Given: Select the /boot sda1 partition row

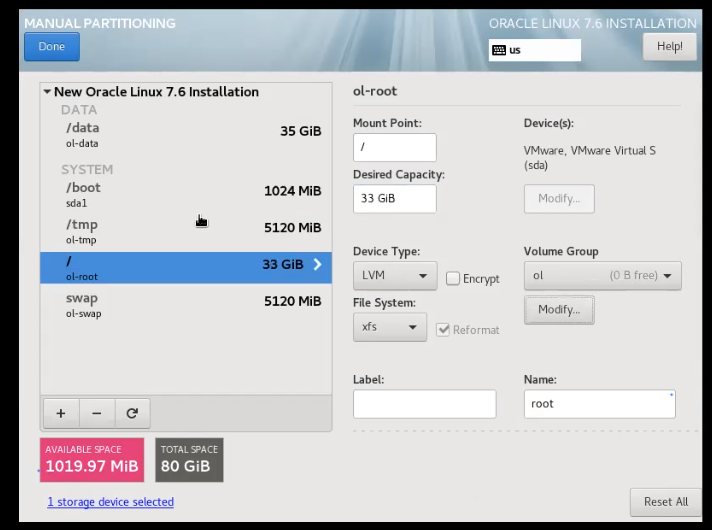Looking at the screenshot, I should click(186, 195).
